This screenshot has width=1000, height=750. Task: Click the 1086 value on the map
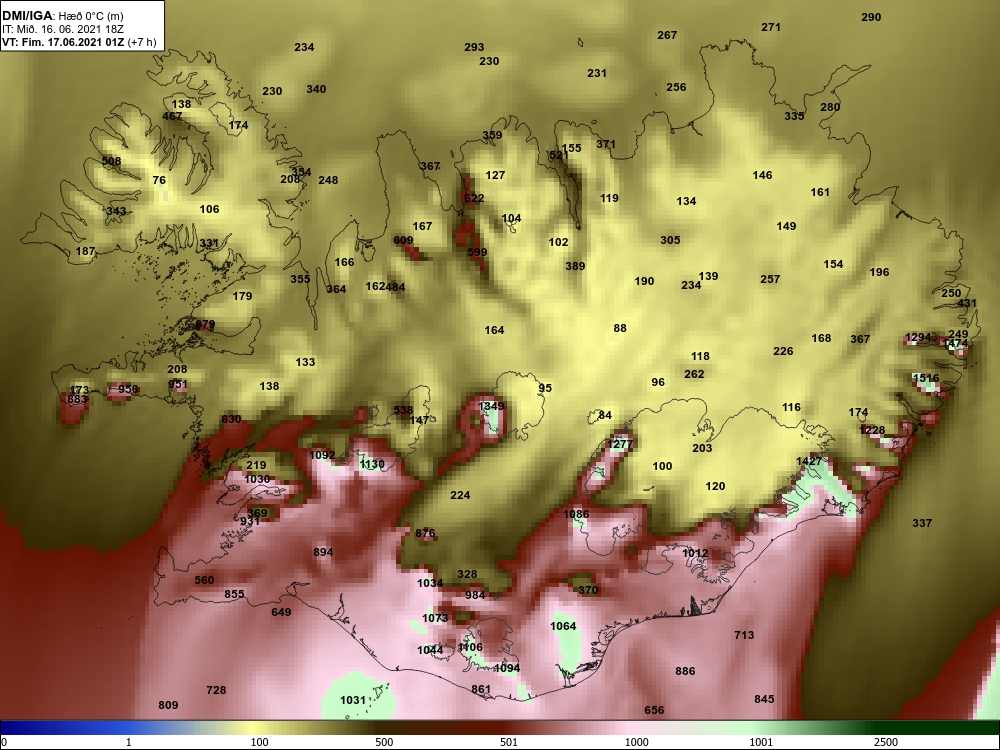(x=577, y=514)
